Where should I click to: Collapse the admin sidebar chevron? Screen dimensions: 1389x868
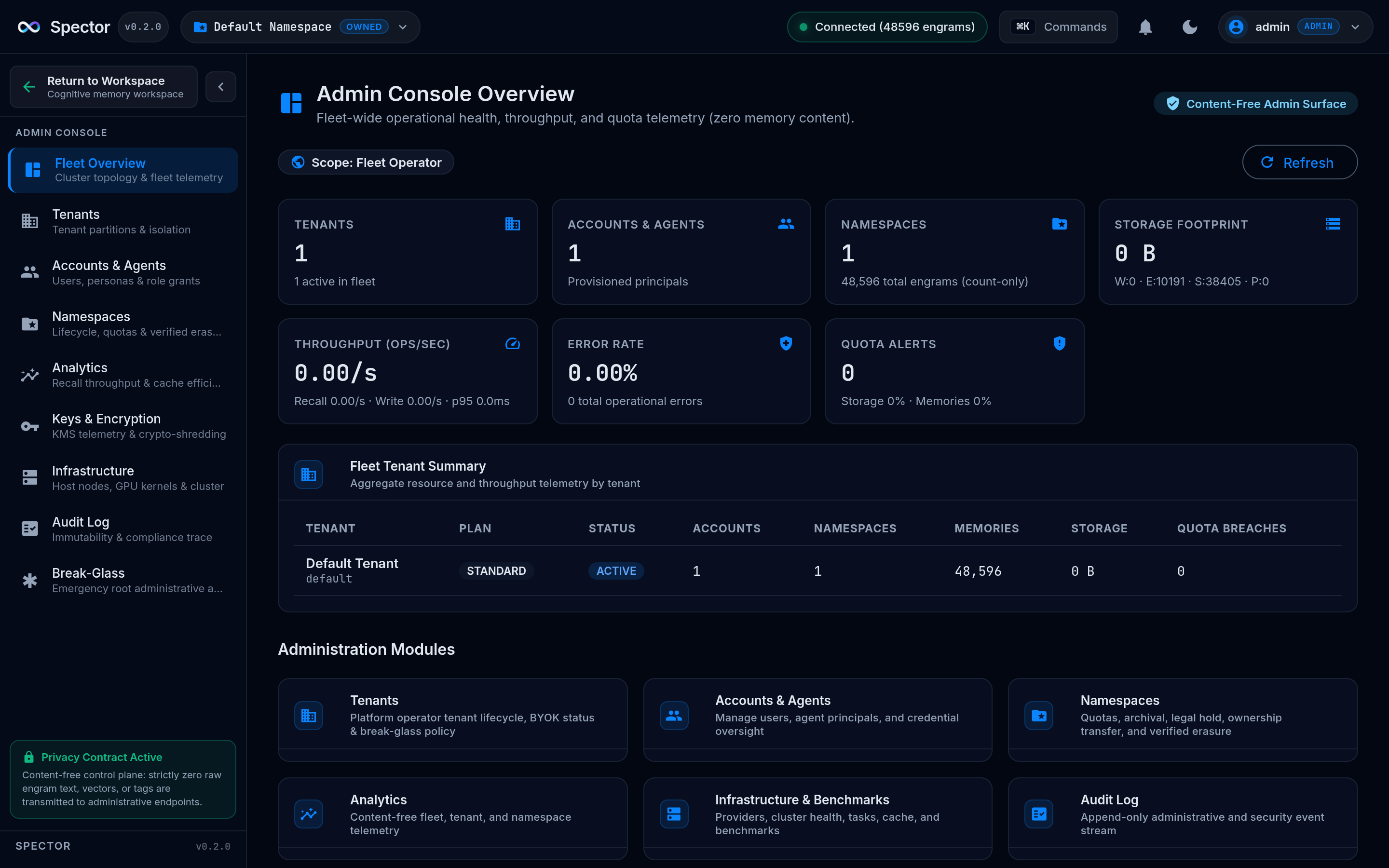[x=221, y=87]
